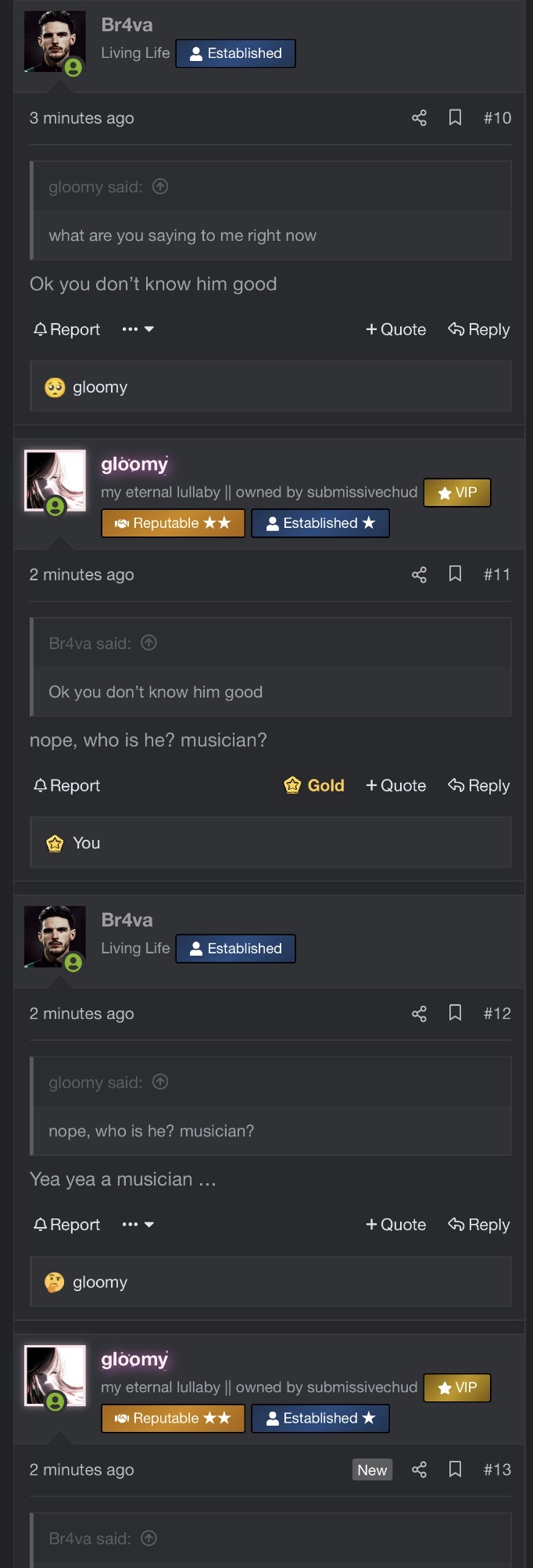The height and width of the screenshot is (1568, 533).
Task: Open more options dropdown on post #10
Action: coord(138,329)
